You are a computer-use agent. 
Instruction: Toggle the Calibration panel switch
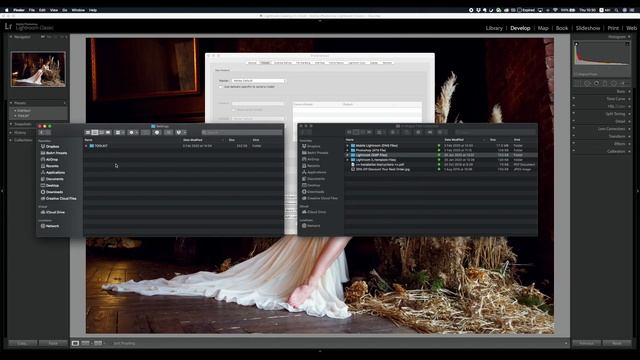point(574,151)
